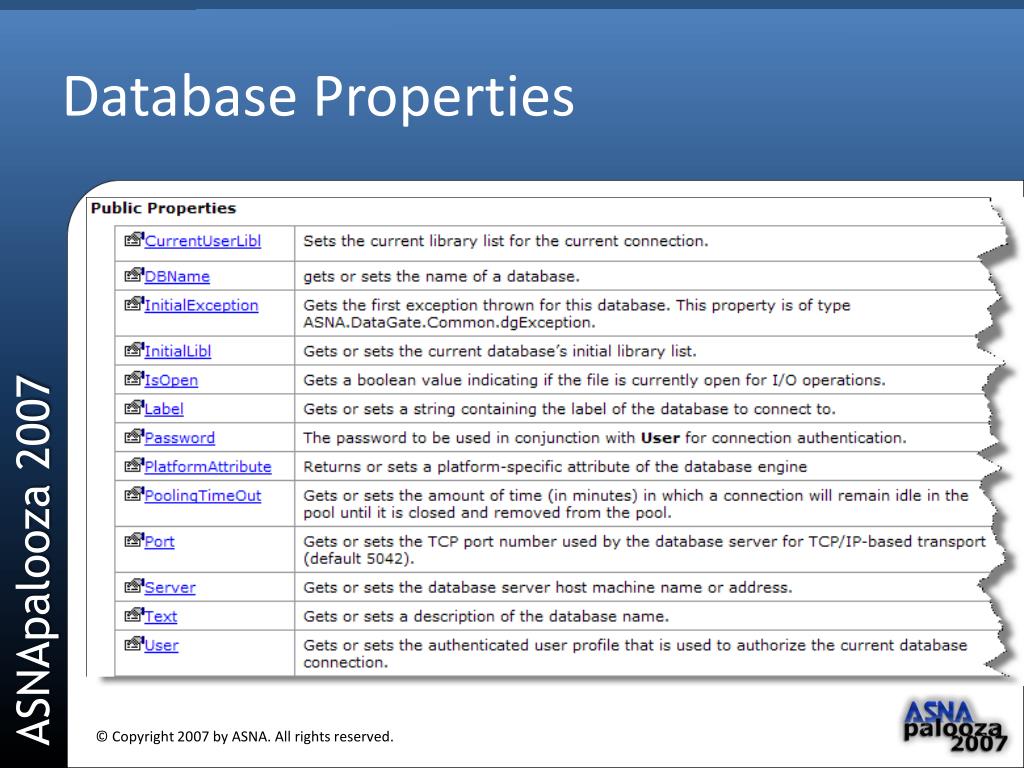Click the property icon beside Label
This screenshot has height=768, width=1024.
134,407
